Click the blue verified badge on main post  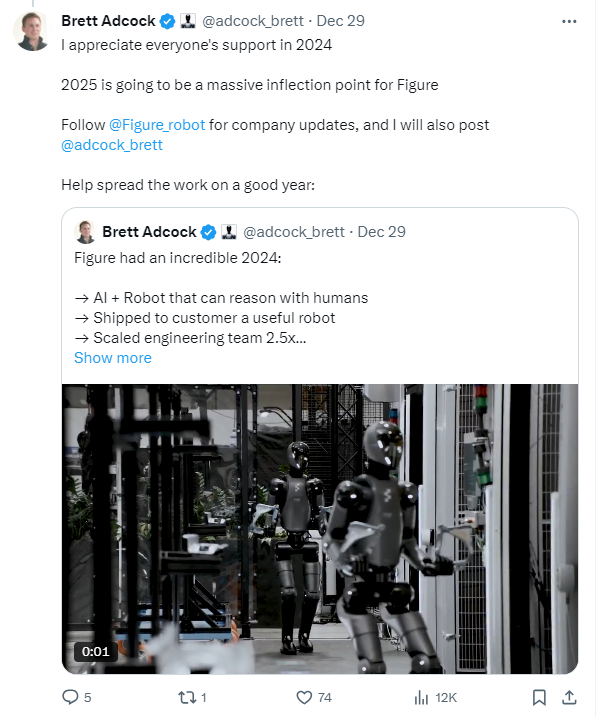point(168,20)
